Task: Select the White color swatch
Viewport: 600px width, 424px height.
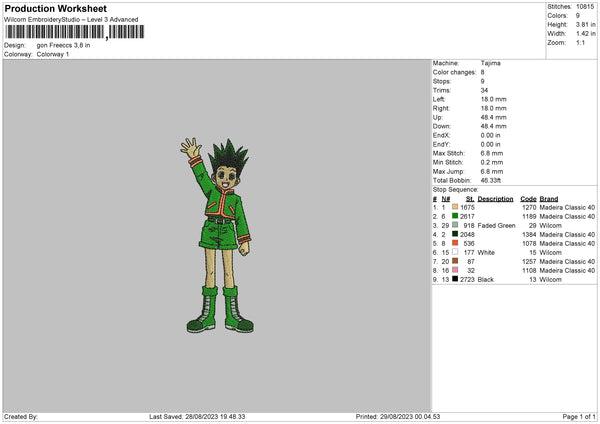Action: pyautogui.click(x=454, y=252)
